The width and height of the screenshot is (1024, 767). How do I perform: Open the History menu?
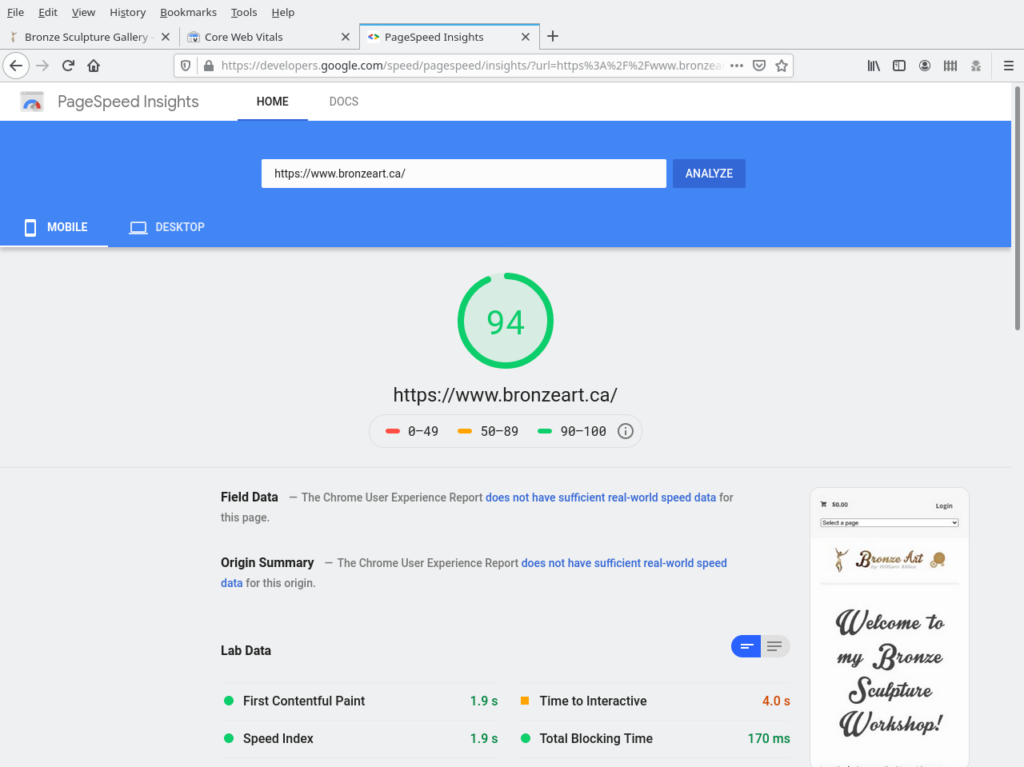[x=127, y=12]
